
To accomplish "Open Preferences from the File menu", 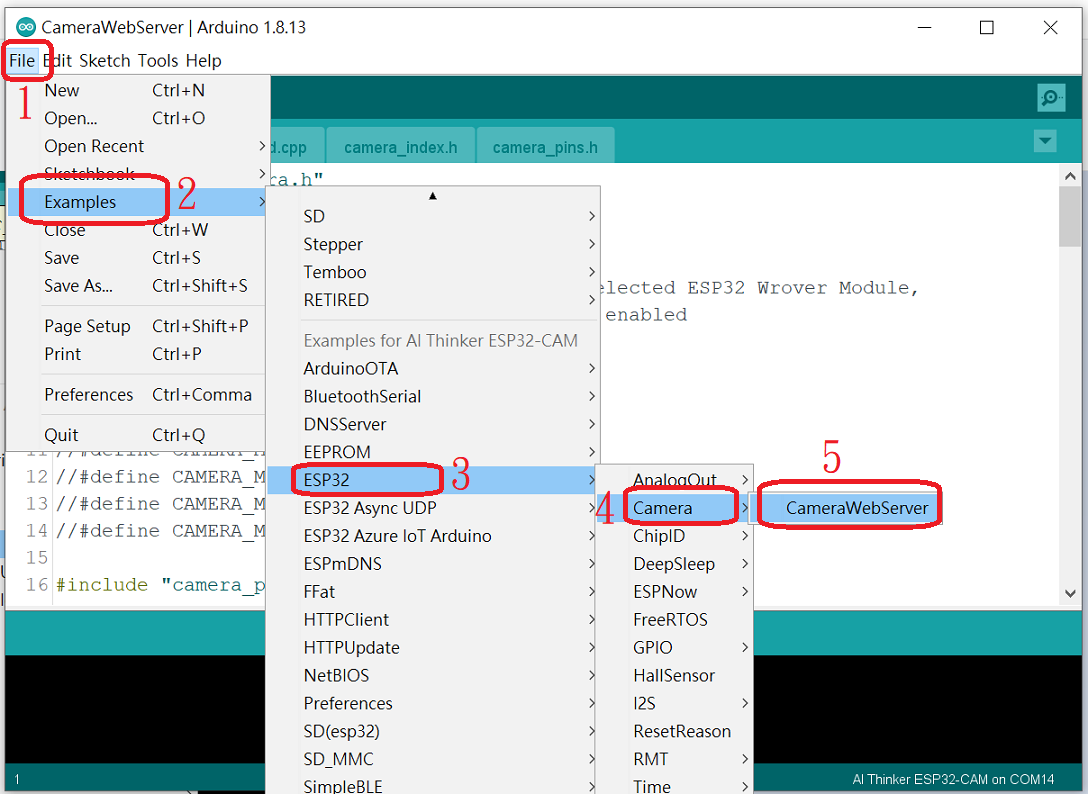I will point(137,394).
